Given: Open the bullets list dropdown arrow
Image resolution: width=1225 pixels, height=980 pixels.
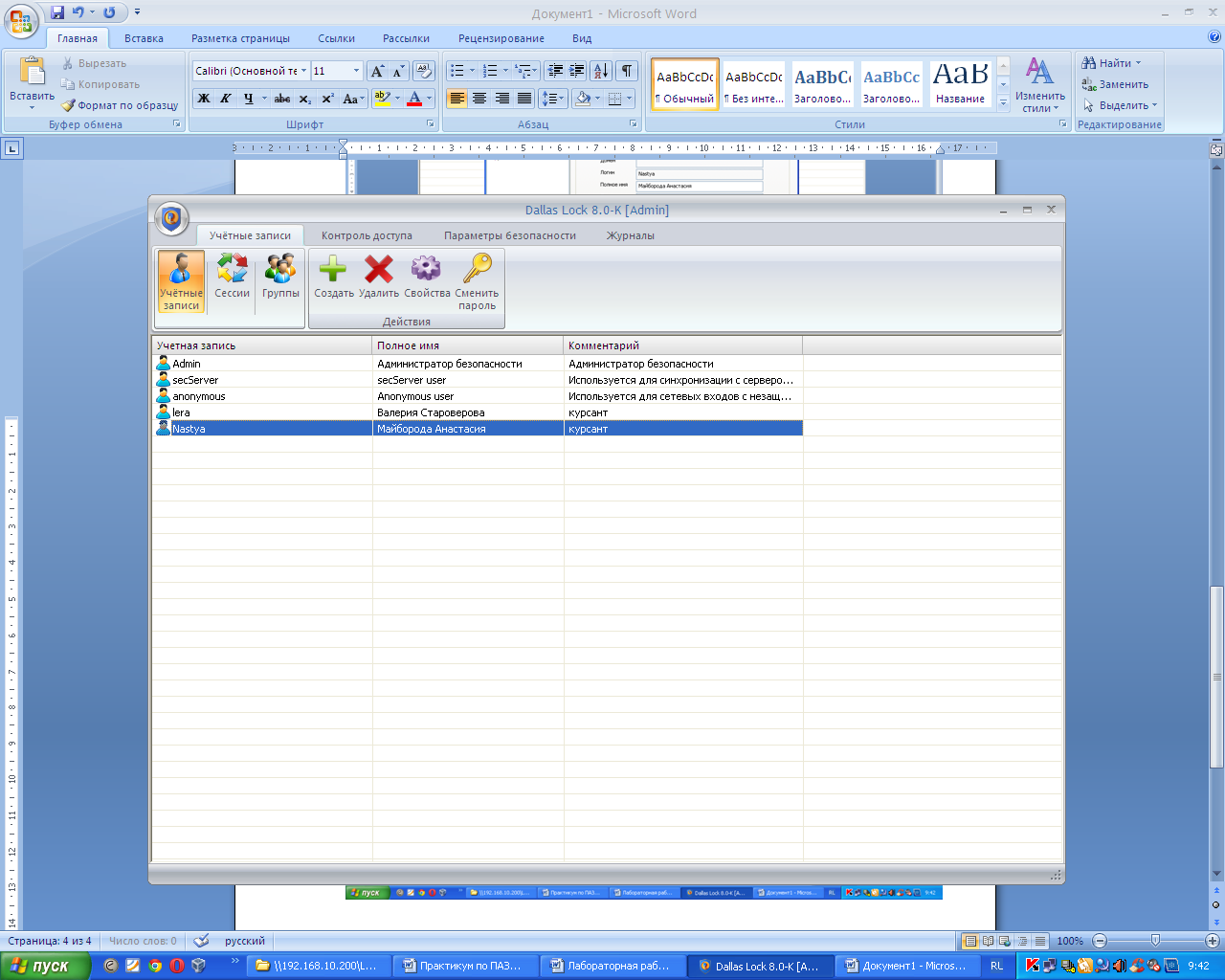Looking at the screenshot, I should [473, 71].
